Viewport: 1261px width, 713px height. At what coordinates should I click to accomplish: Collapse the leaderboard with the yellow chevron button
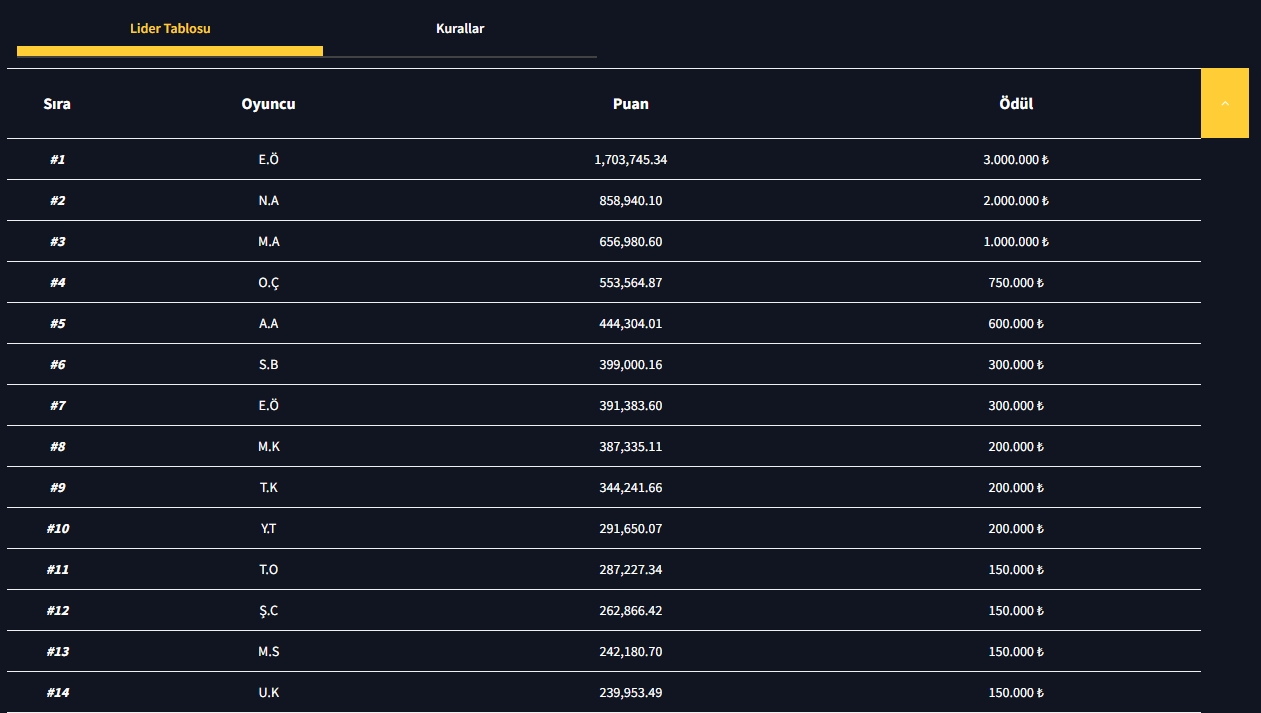[x=1225, y=103]
